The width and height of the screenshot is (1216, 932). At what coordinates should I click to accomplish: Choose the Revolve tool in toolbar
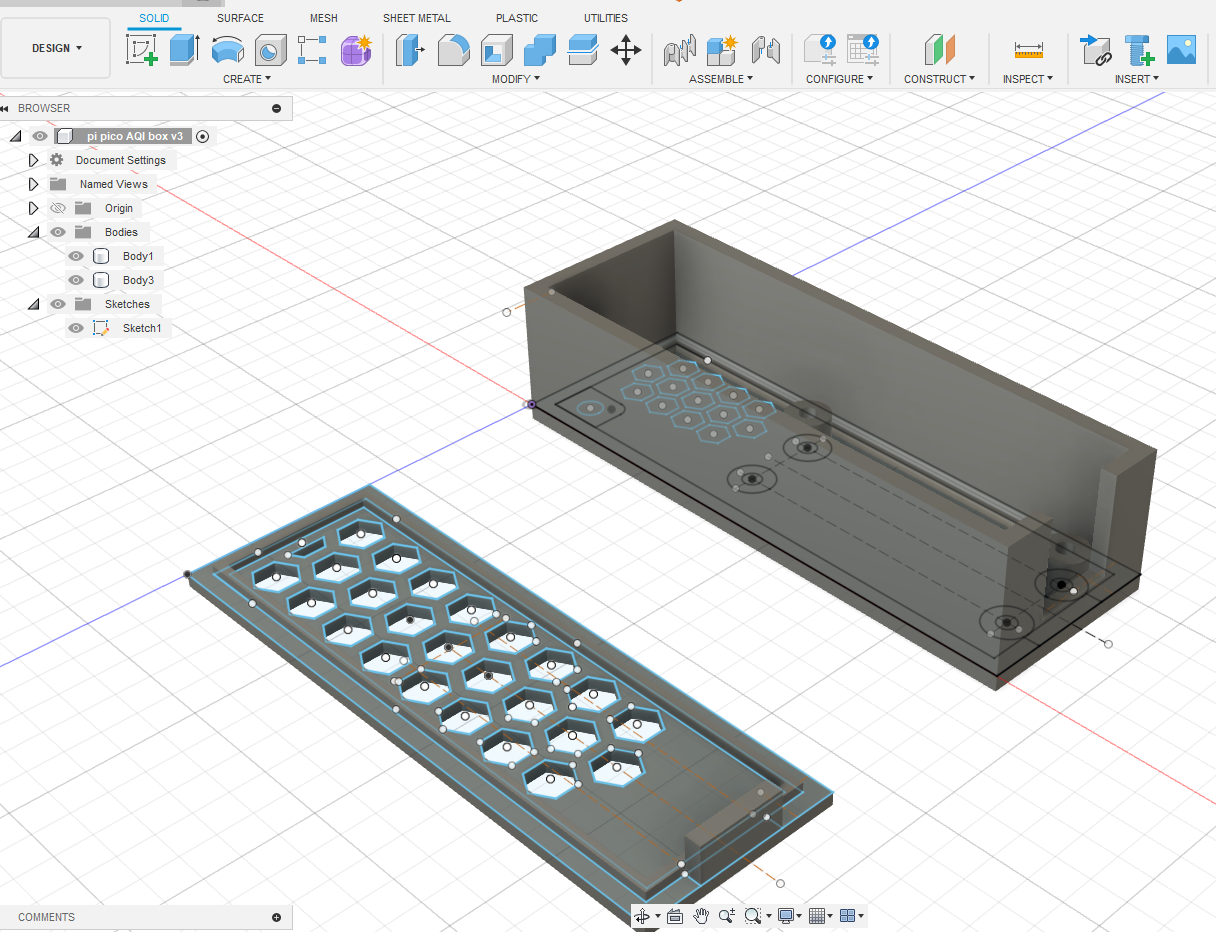pyautogui.click(x=228, y=50)
